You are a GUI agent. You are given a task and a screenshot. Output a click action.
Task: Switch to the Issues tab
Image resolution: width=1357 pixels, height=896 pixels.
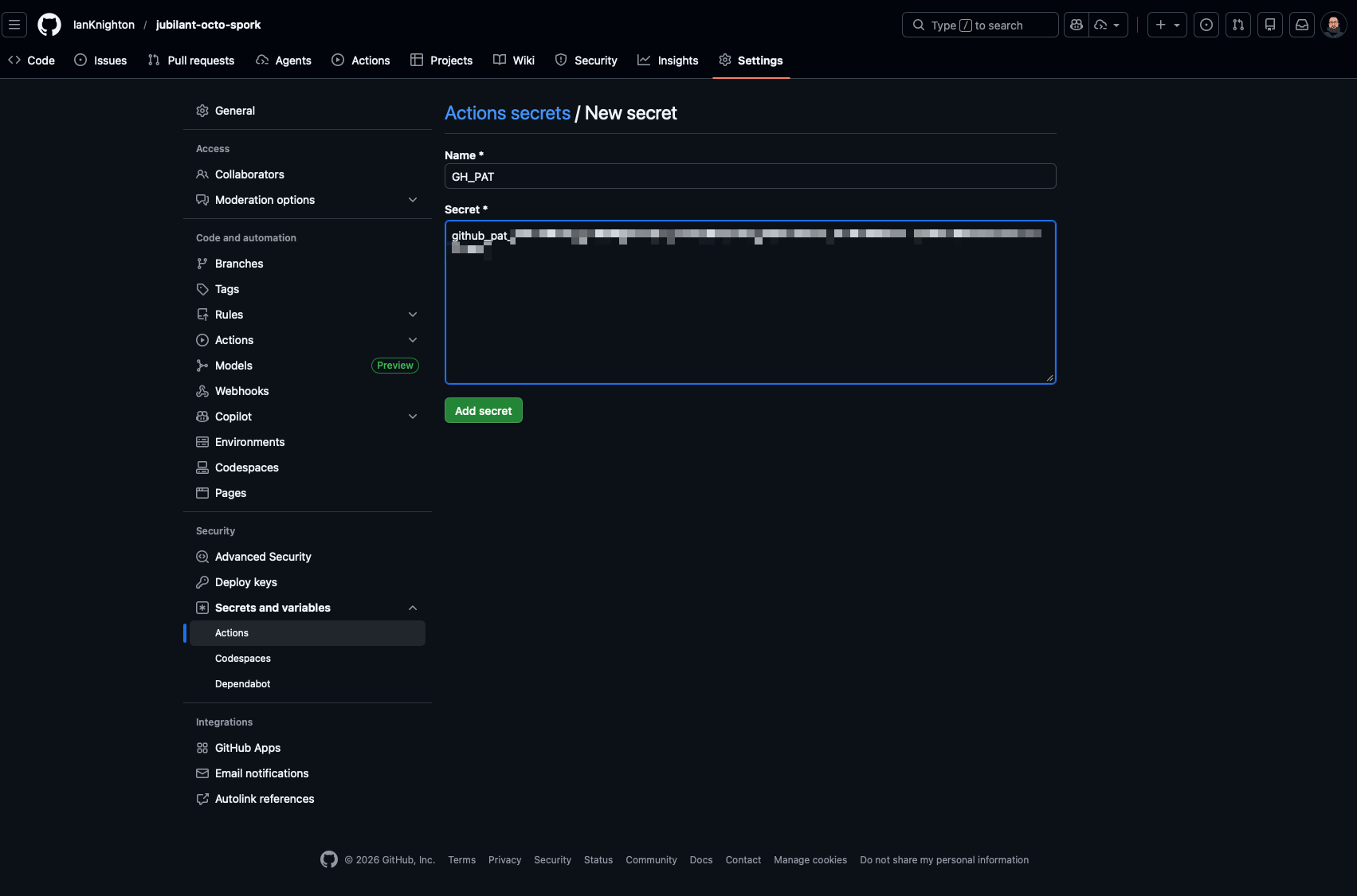[100, 61]
